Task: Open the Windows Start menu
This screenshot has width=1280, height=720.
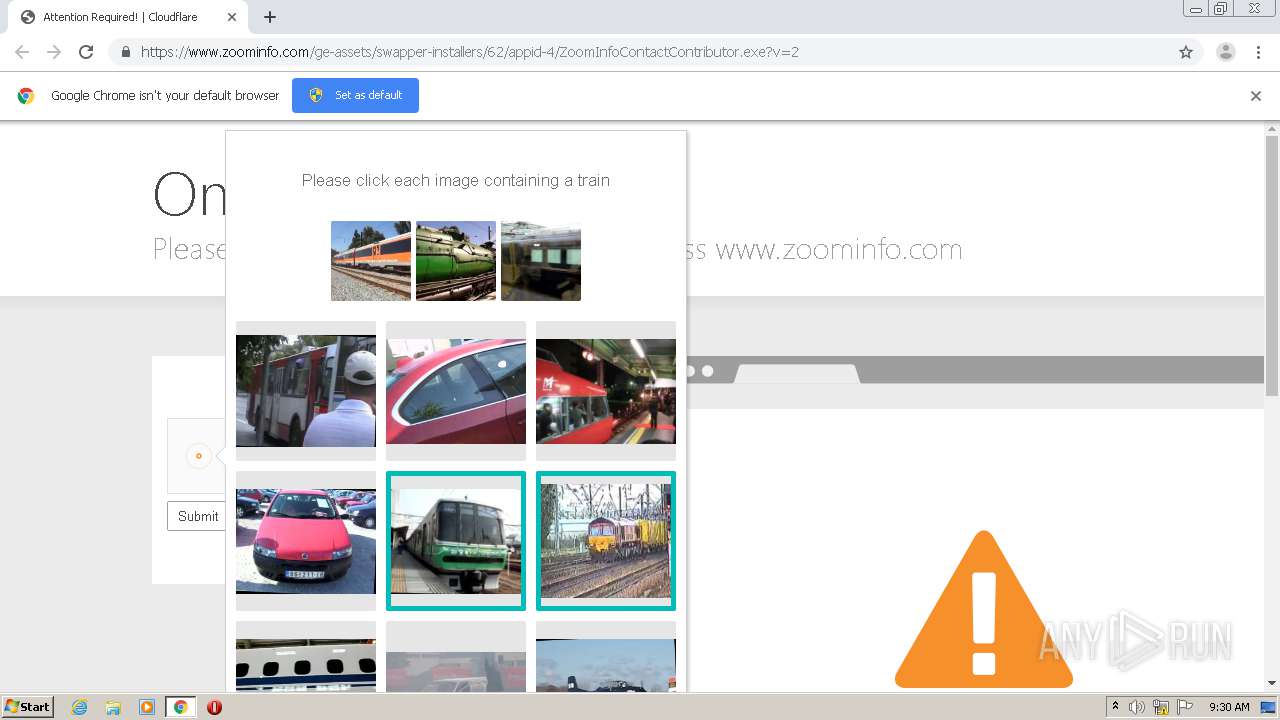Action: 27,707
